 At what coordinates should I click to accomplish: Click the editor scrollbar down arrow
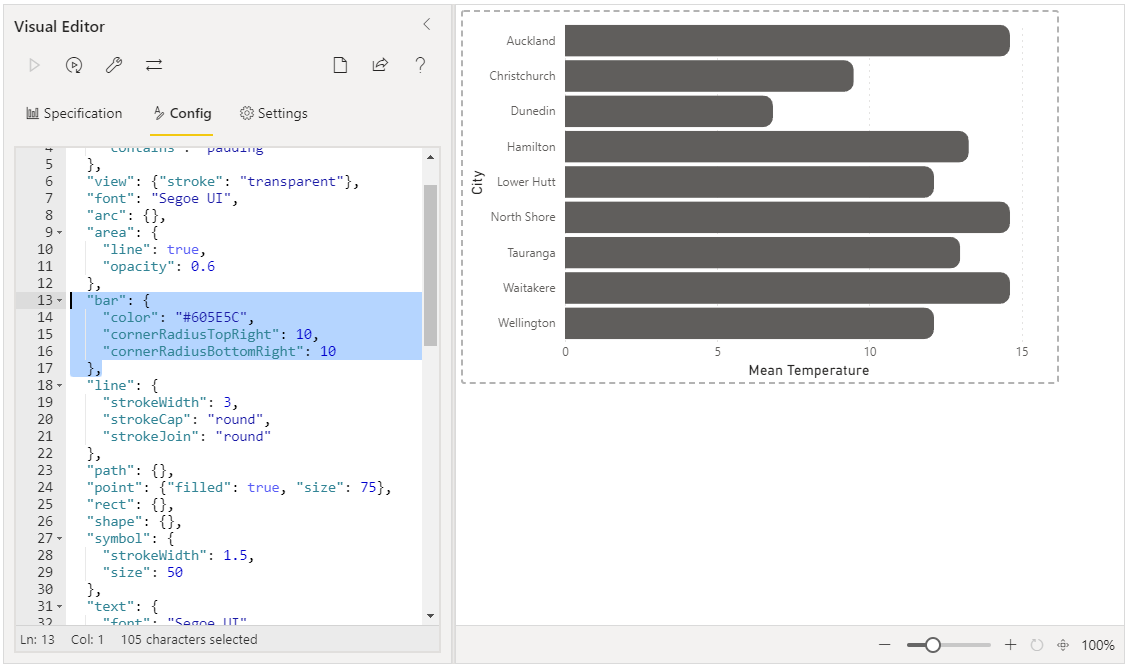[430, 616]
